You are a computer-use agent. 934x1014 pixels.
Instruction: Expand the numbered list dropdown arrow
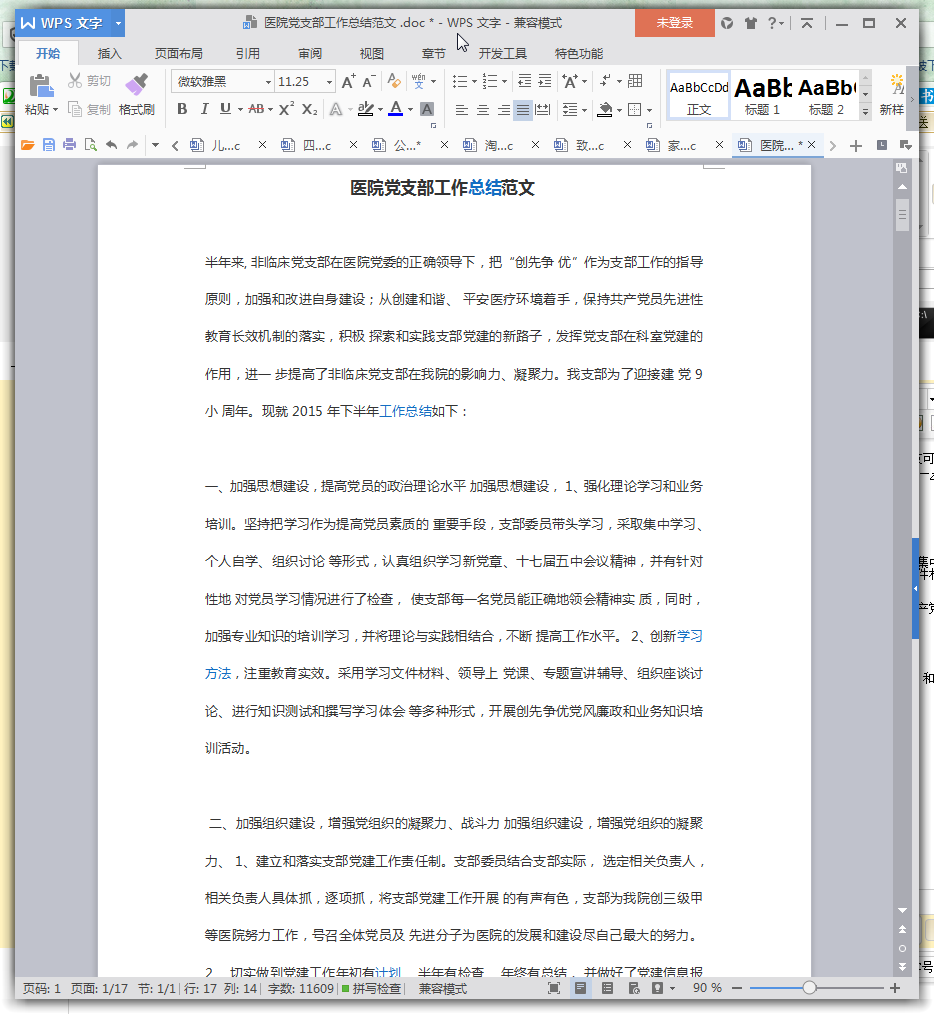[x=504, y=81]
